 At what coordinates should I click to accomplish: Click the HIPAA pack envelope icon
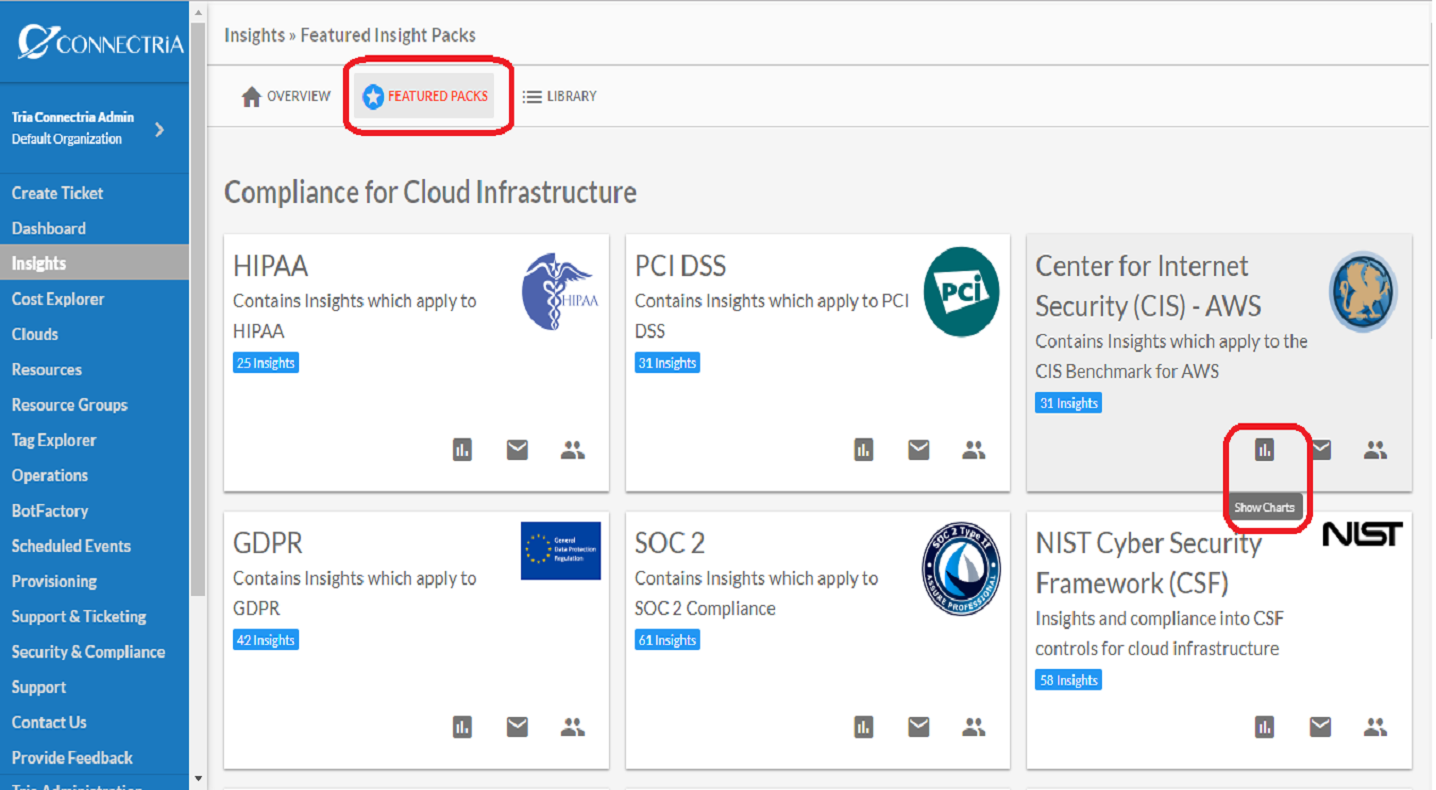(x=517, y=450)
